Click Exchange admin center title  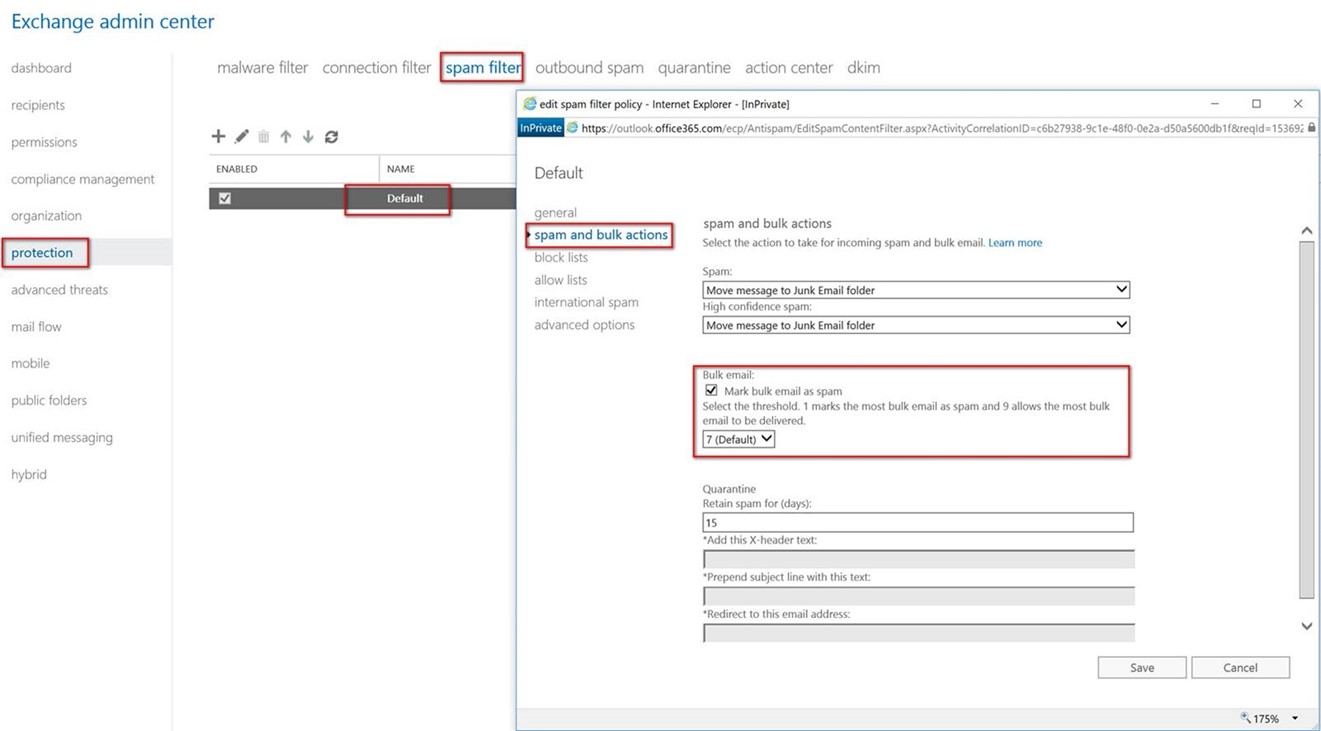click(113, 21)
